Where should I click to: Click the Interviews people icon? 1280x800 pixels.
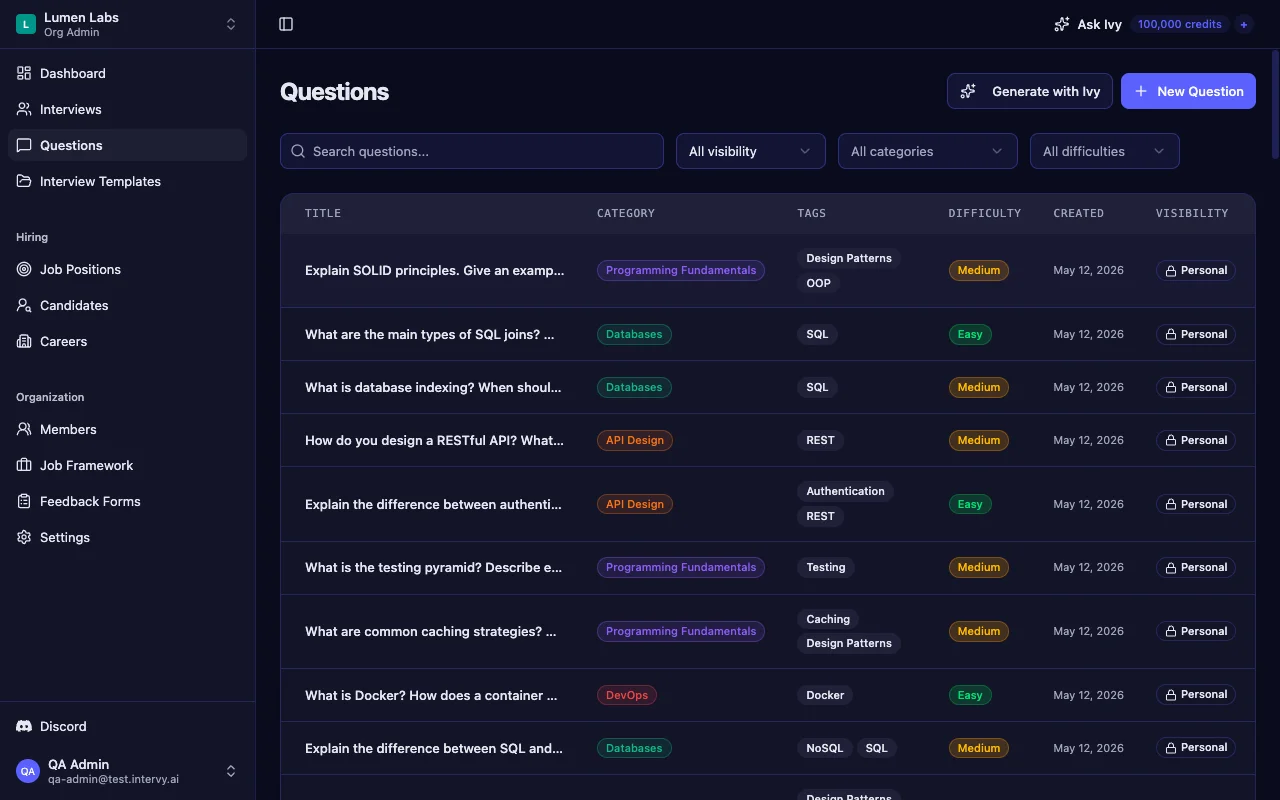point(24,109)
